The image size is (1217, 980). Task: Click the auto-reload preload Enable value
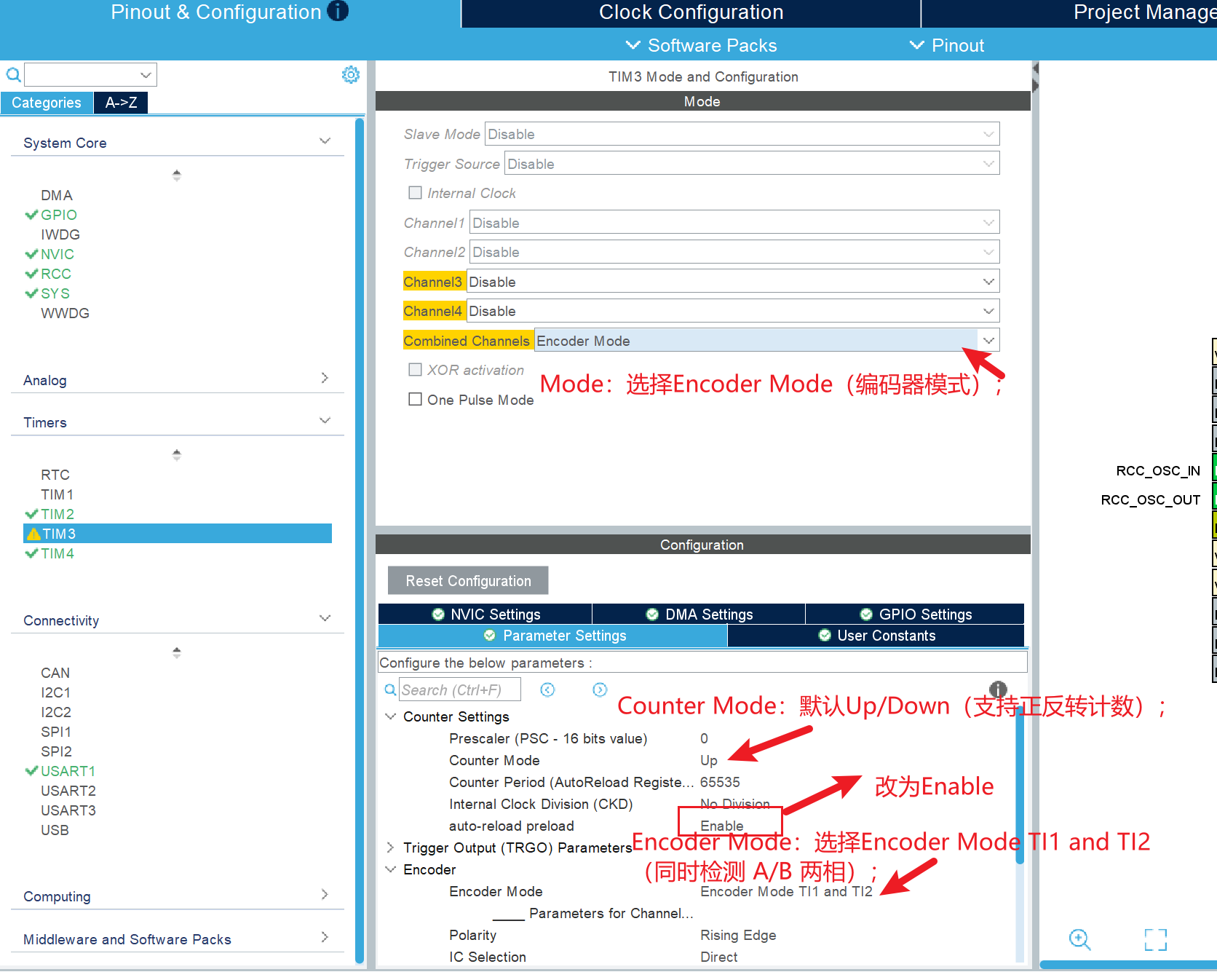[x=722, y=826]
